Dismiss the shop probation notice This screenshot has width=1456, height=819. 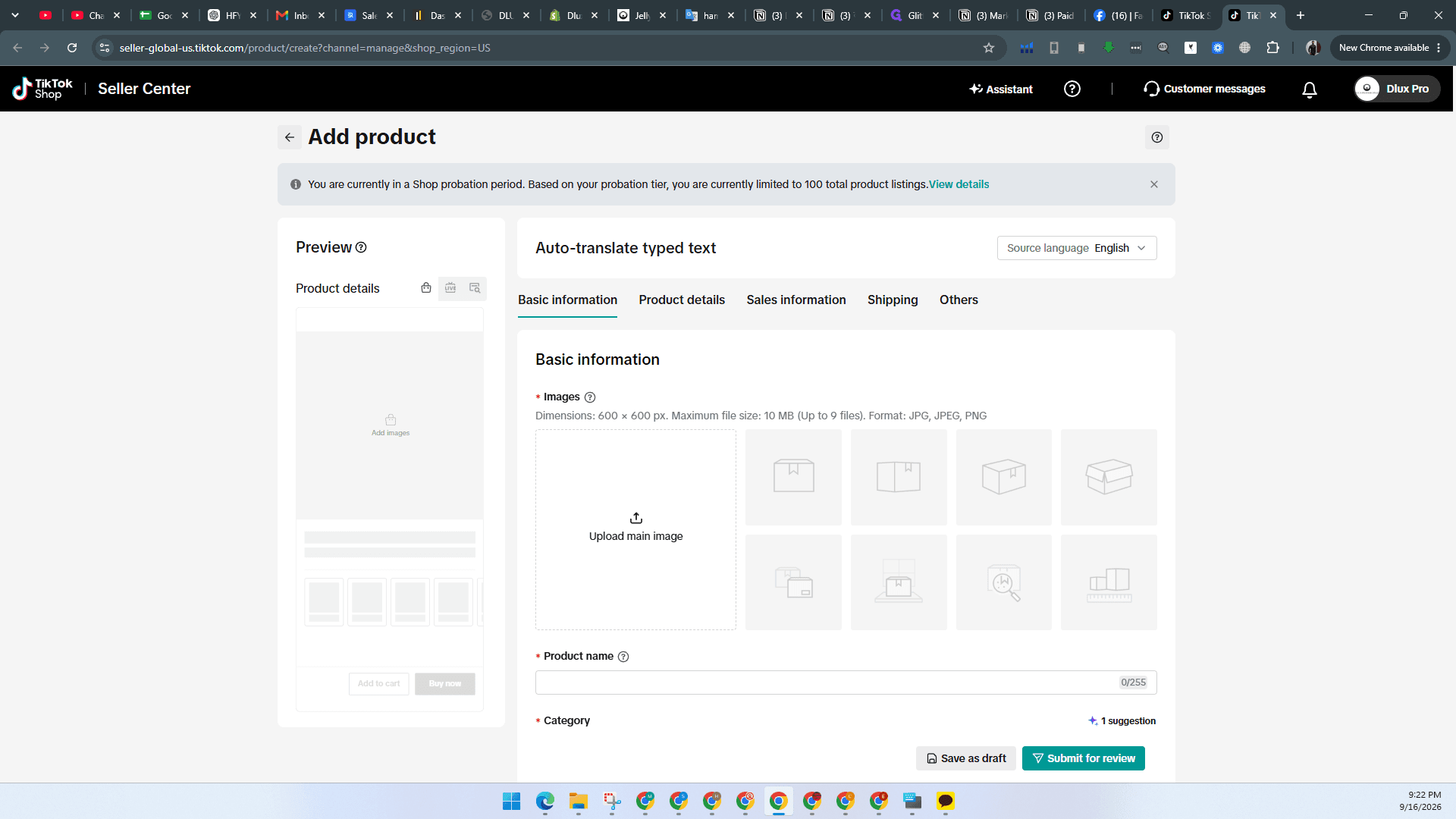pos(1153,184)
